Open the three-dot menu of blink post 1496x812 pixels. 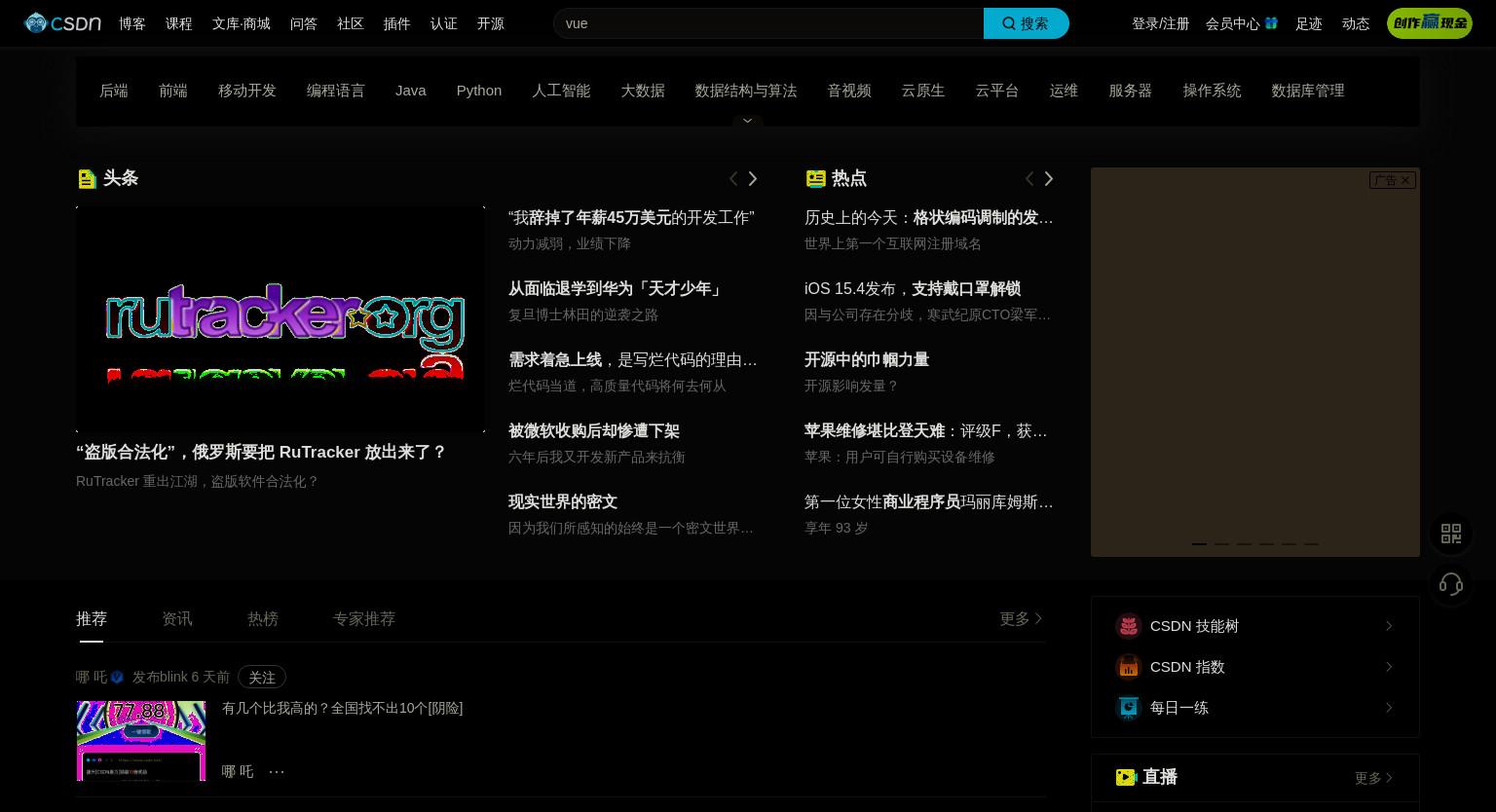point(277,771)
